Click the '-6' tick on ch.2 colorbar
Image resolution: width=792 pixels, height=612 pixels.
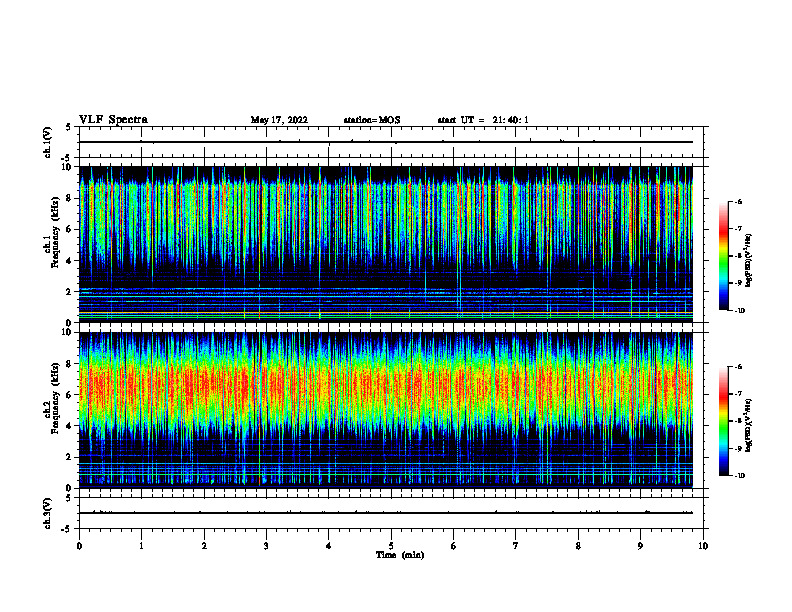739,367
